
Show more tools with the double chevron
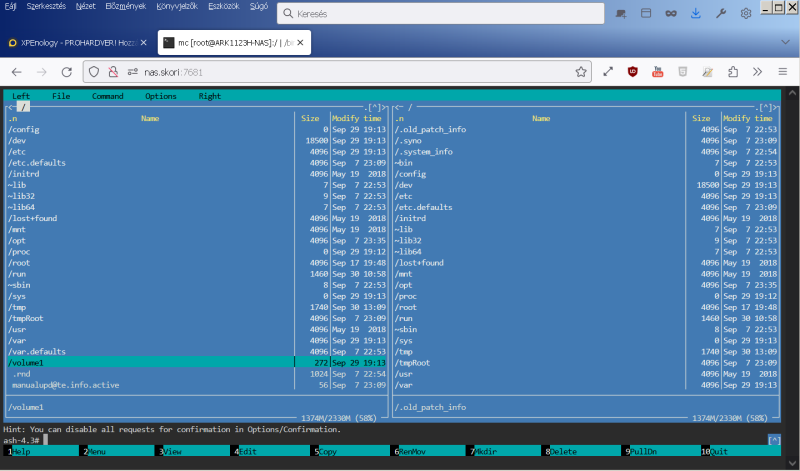(x=757, y=72)
